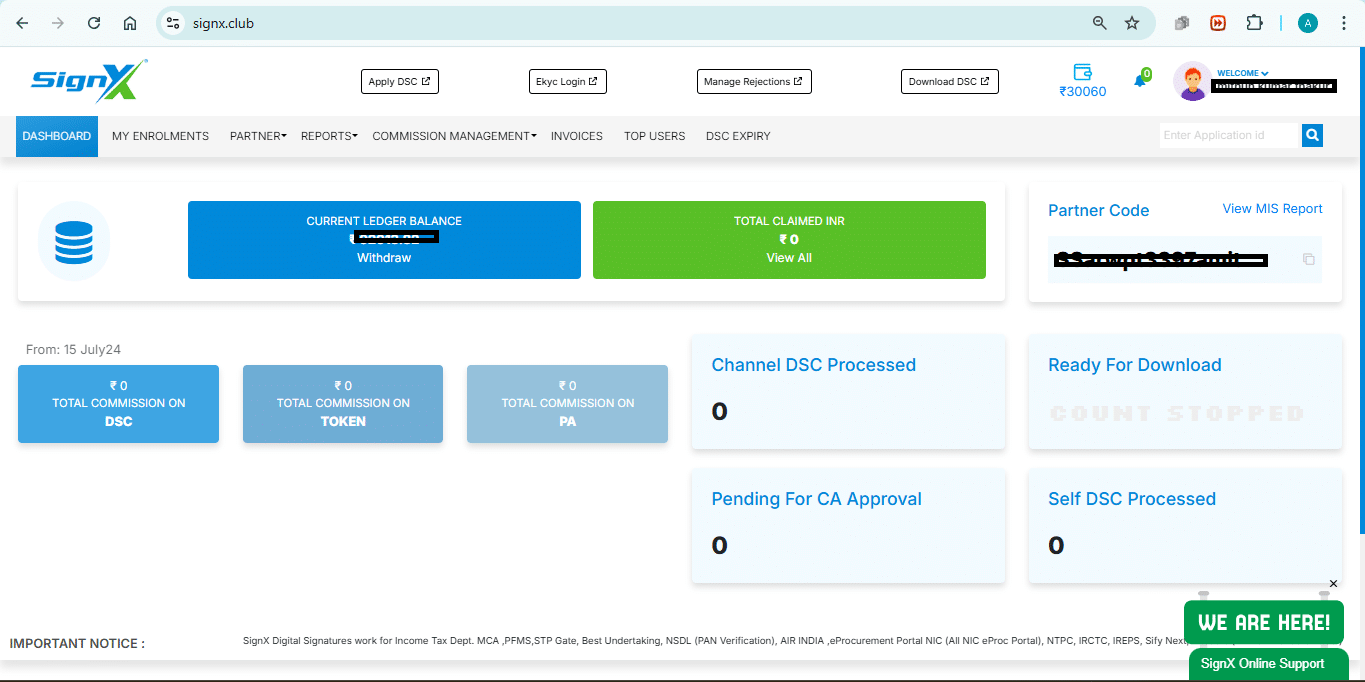
Task: Open the browser extensions puzzle icon
Action: point(1254,22)
